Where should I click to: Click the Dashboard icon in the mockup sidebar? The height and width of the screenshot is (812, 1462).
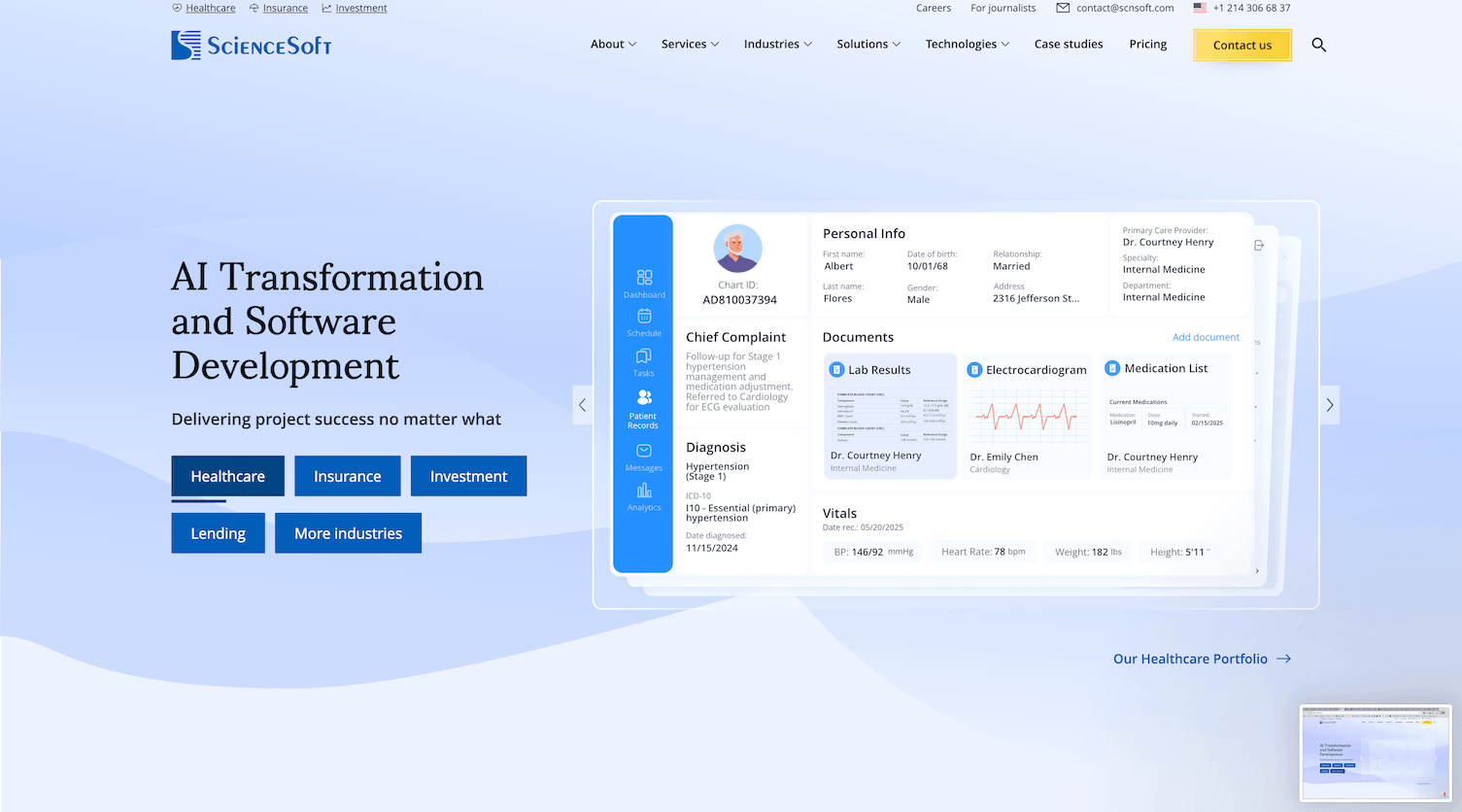pyautogui.click(x=644, y=278)
